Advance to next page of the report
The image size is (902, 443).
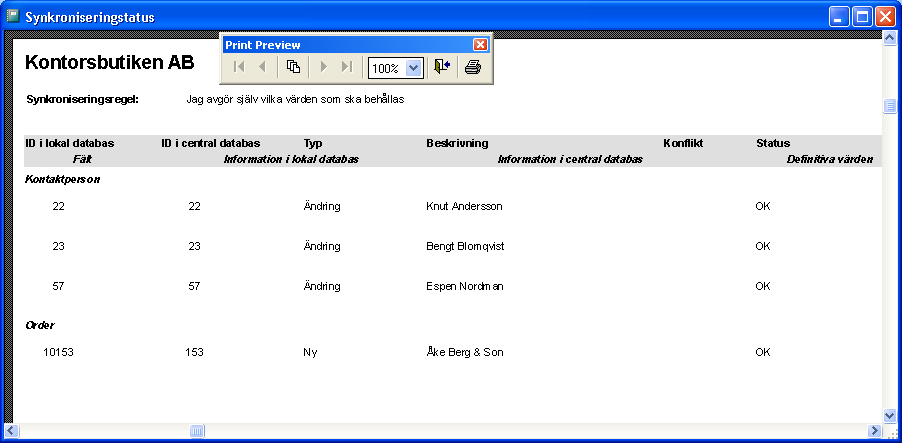point(323,67)
